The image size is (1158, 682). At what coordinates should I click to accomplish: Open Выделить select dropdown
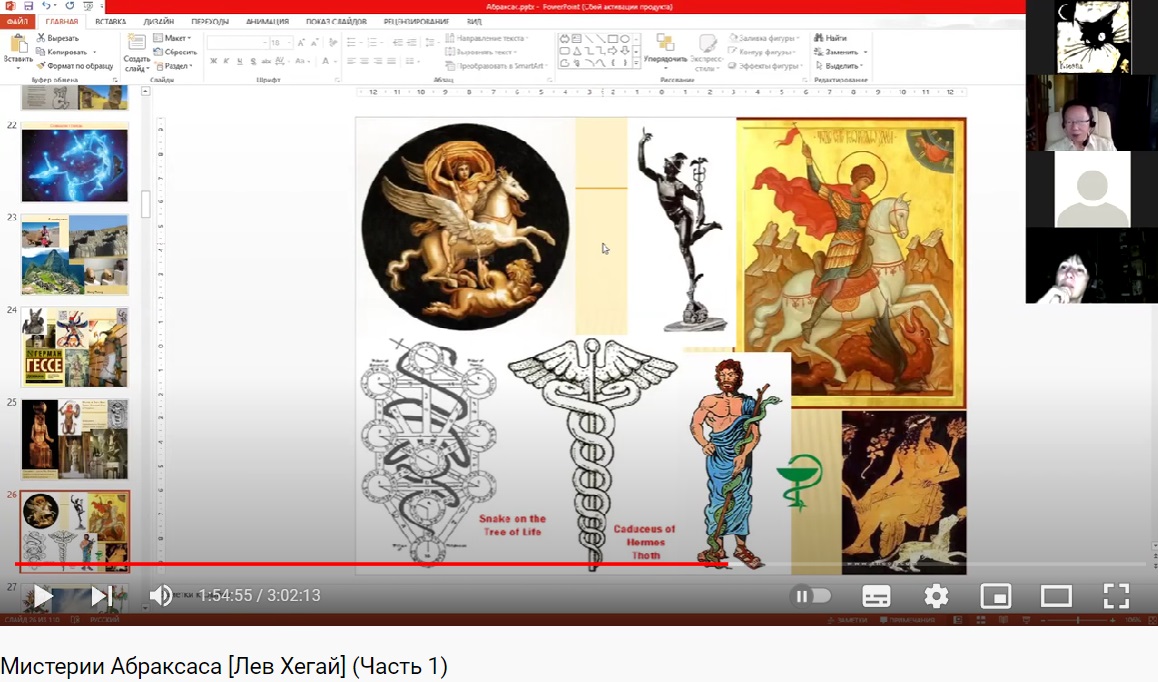(840, 66)
